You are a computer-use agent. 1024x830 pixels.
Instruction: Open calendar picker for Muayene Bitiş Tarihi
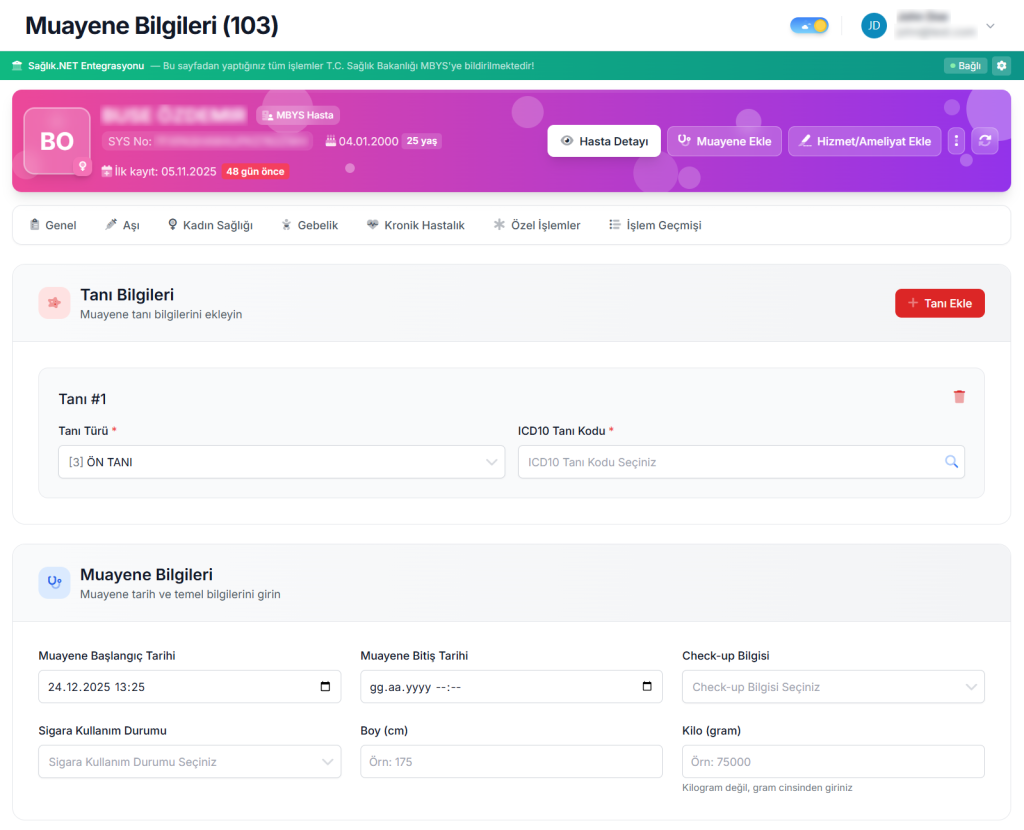[x=648, y=687]
